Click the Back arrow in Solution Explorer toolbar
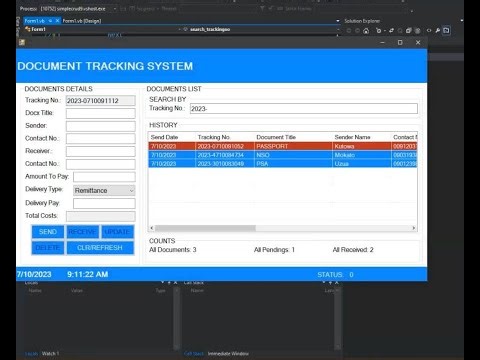 (349, 31)
